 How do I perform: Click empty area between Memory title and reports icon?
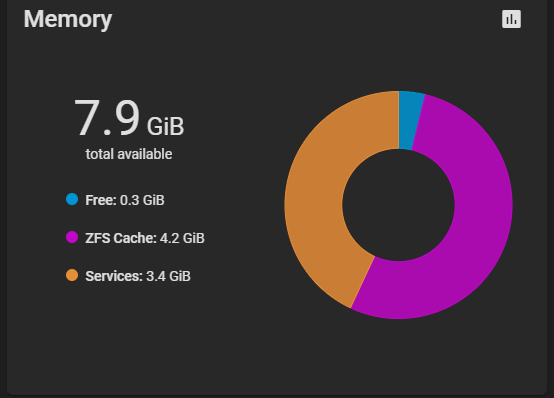(304, 19)
